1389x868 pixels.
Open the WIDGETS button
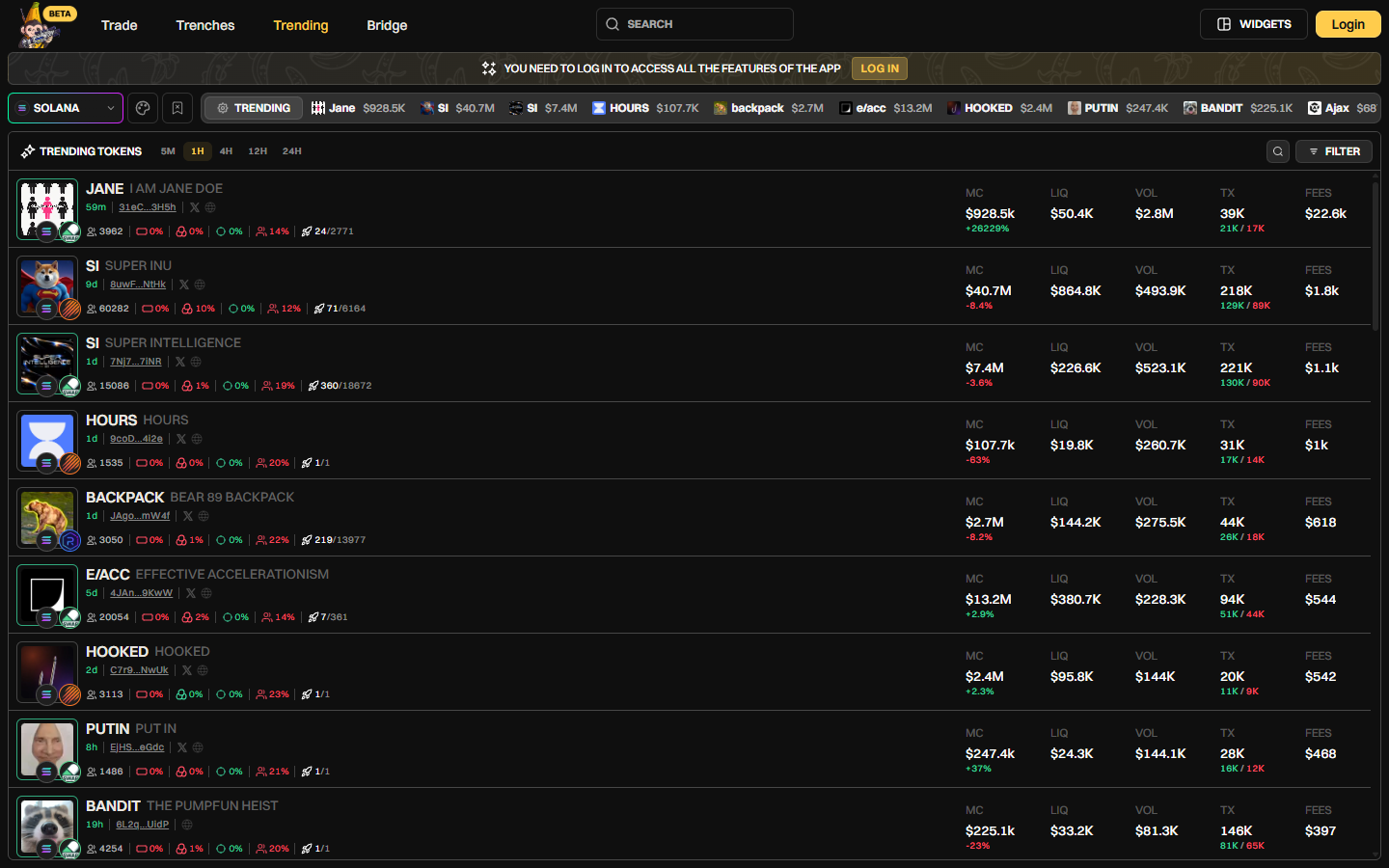click(1254, 24)
